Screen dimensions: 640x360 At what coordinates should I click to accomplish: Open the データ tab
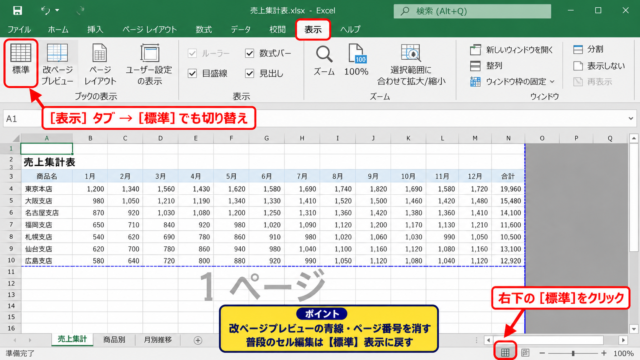pos(240,29)
